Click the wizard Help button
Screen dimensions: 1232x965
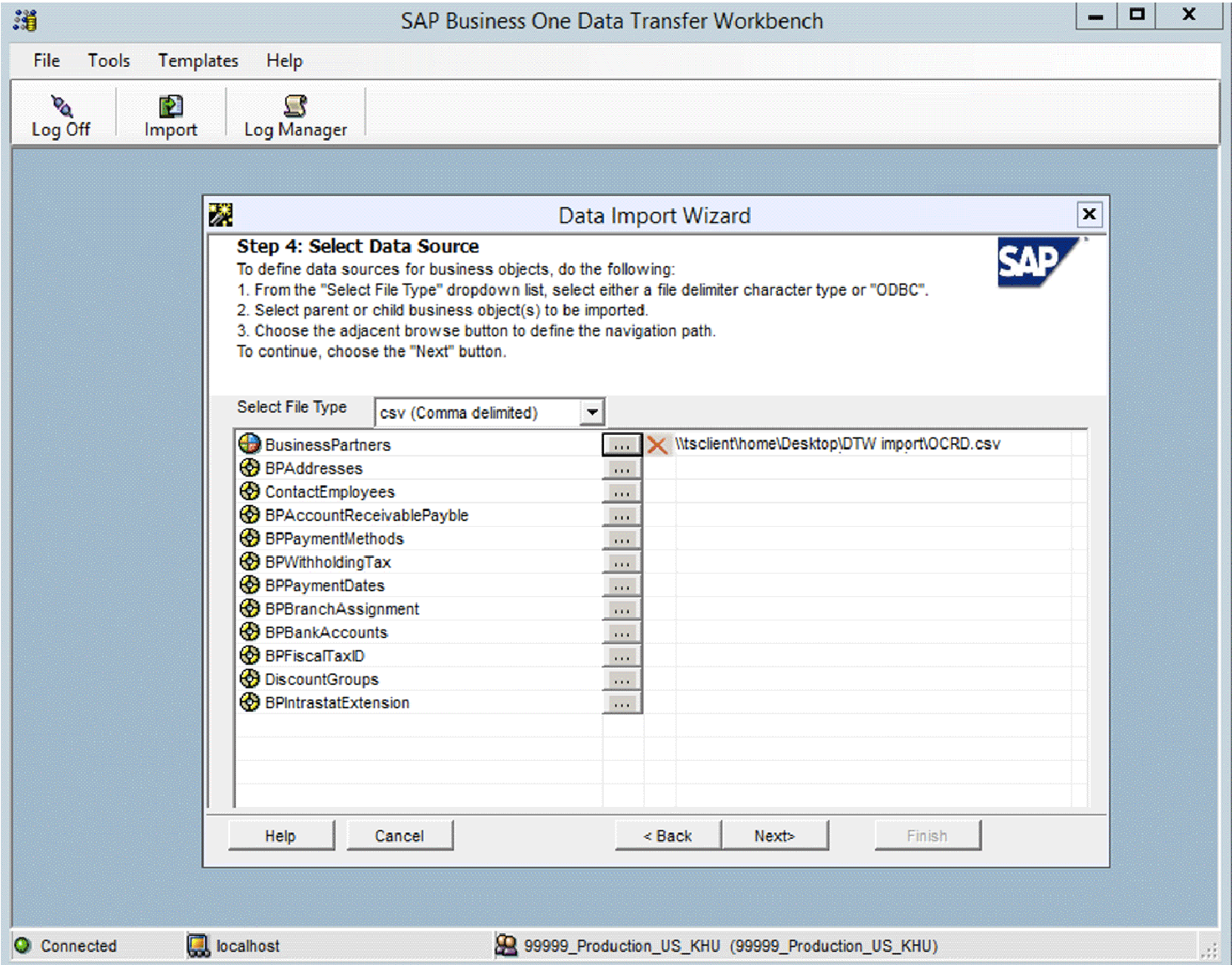point(281,835)
